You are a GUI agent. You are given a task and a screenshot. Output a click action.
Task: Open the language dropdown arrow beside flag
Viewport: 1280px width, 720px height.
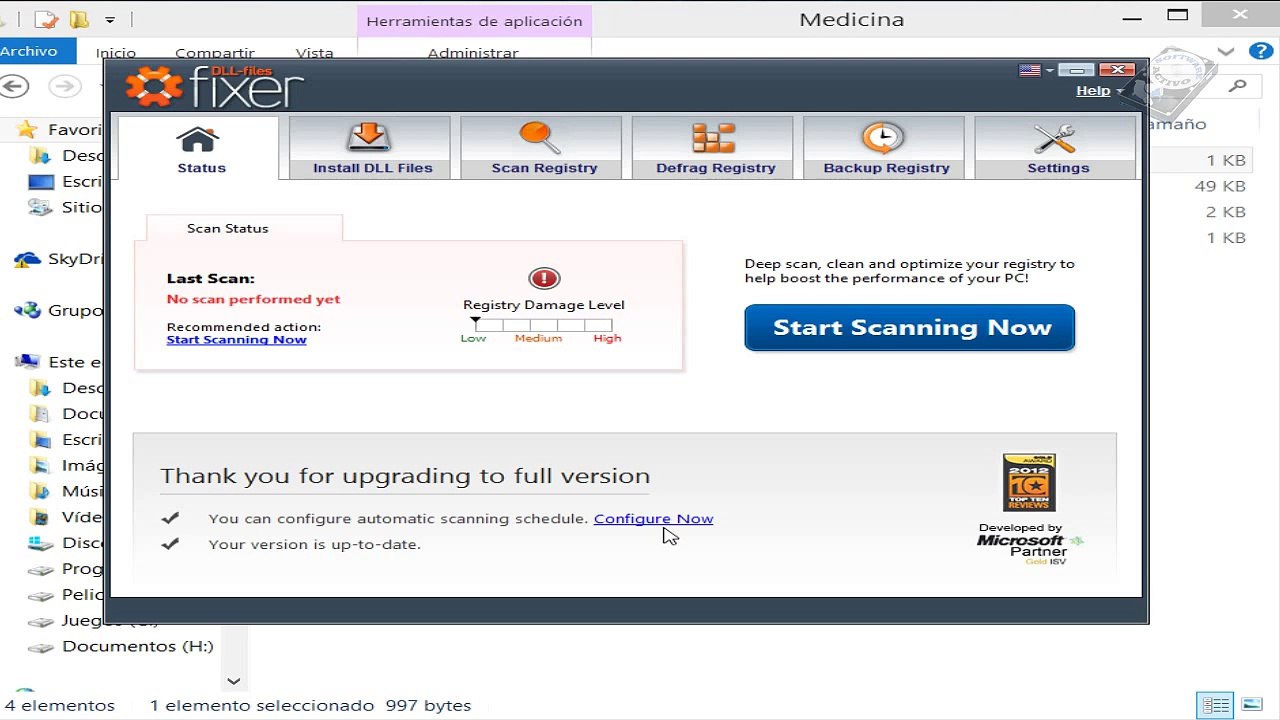tap(1049, 71)
